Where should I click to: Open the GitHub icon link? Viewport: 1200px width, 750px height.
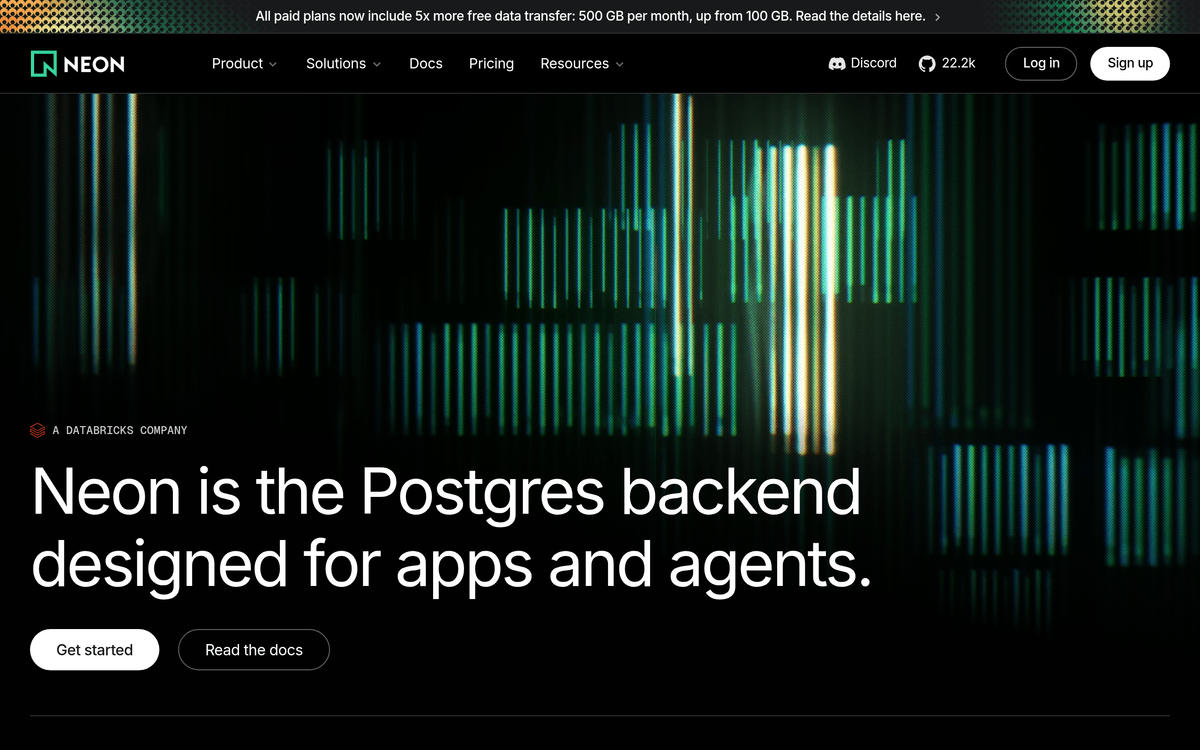927,63
